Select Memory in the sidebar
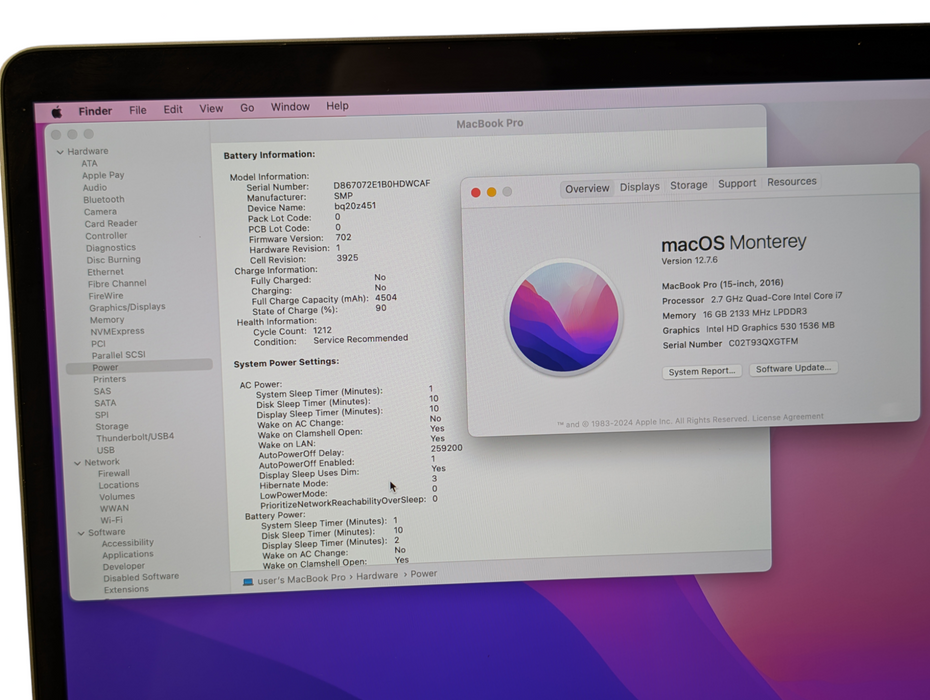 pyautogui.click(x=107, y=320)
